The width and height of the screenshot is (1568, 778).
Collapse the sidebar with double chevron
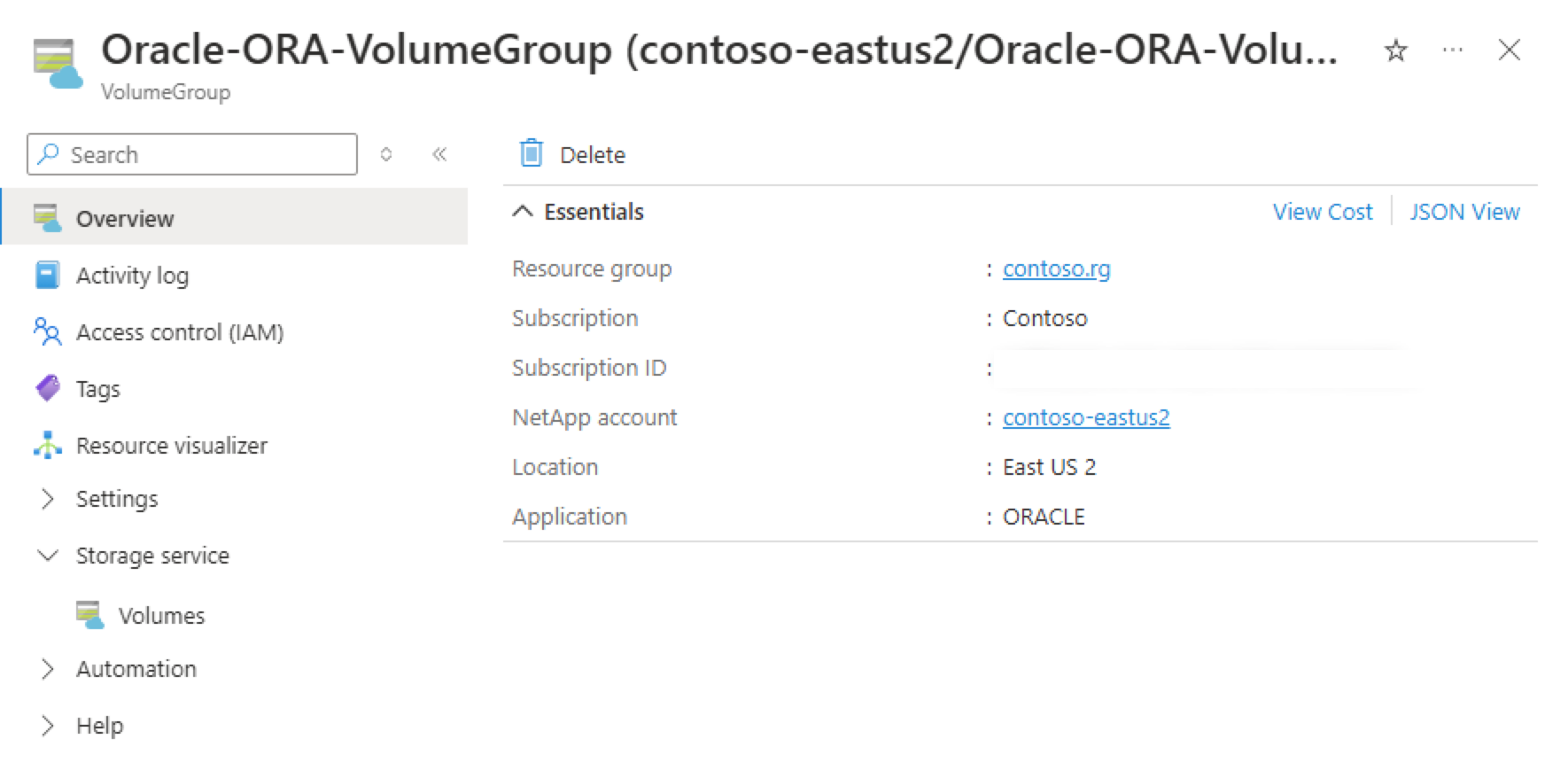439,154
